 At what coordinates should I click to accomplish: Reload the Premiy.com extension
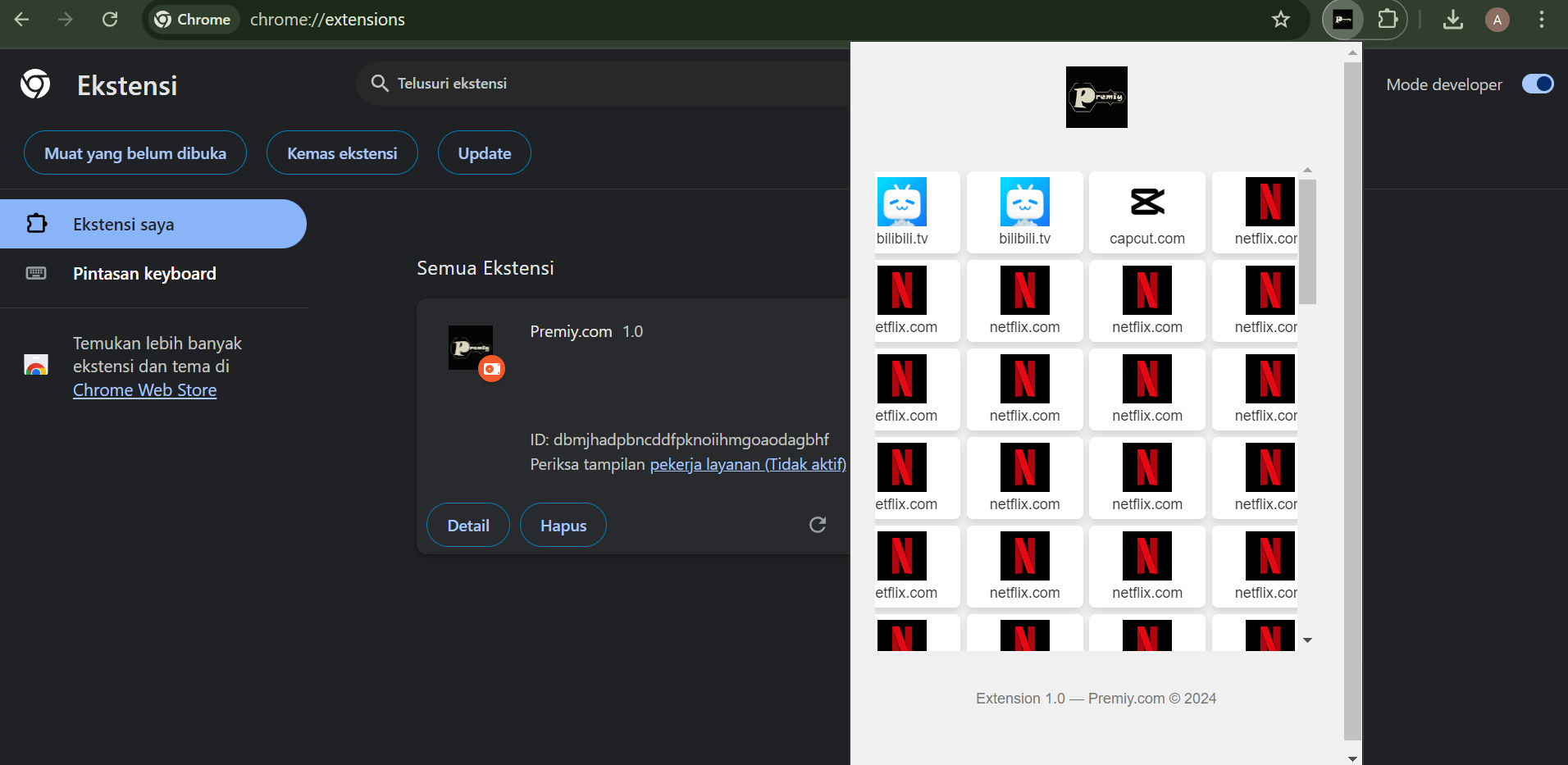(x=818, y=525)
